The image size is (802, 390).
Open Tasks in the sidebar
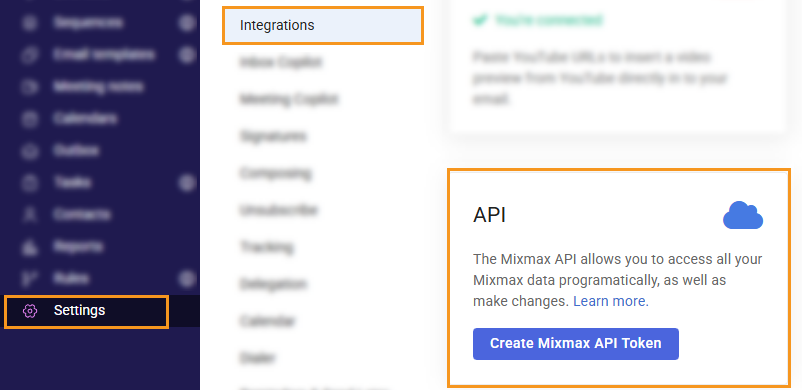[72, 182]
